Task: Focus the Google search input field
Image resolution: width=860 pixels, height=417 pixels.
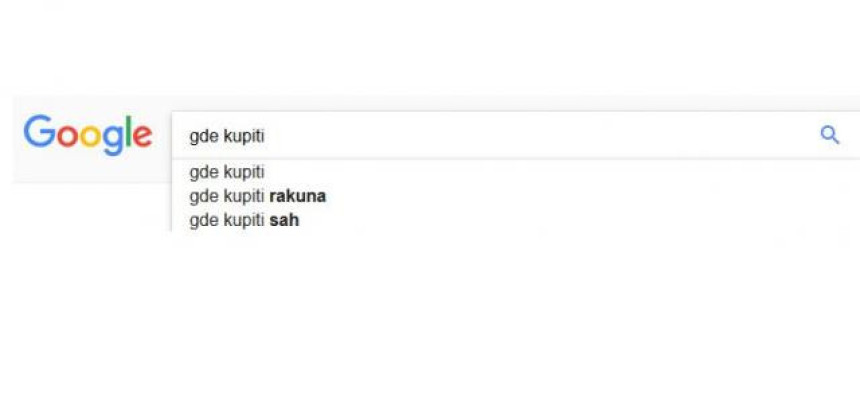Action: point(516,135)
